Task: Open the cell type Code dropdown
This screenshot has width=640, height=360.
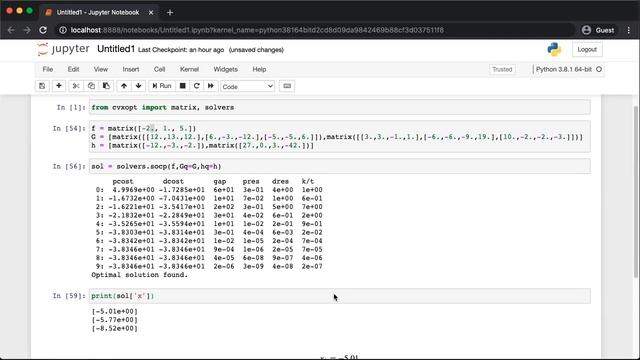Action: click(247, 87)
